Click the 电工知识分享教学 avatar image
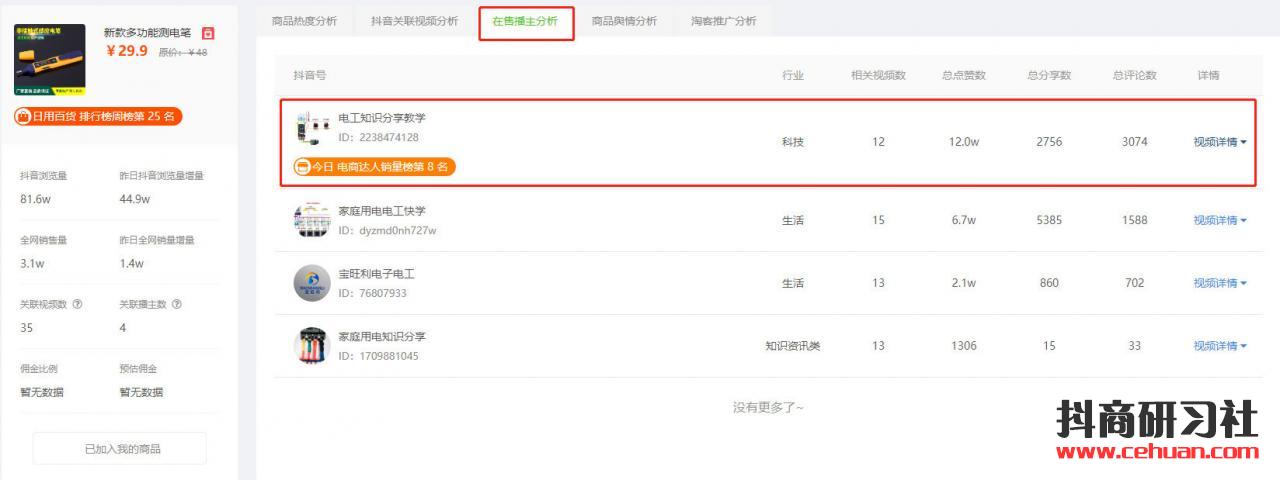This screenshot has width=1280, height=480. pos(311,128)
